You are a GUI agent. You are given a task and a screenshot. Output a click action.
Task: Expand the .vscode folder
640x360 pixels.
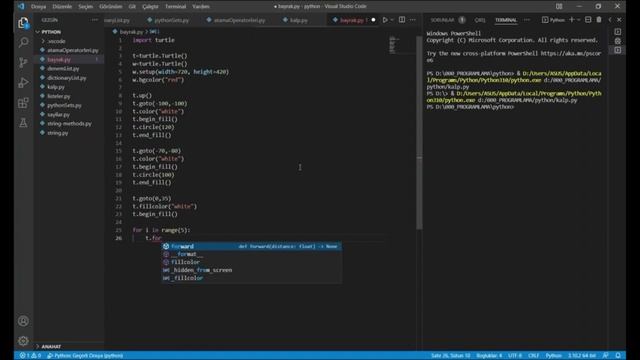tap(57, 41)
